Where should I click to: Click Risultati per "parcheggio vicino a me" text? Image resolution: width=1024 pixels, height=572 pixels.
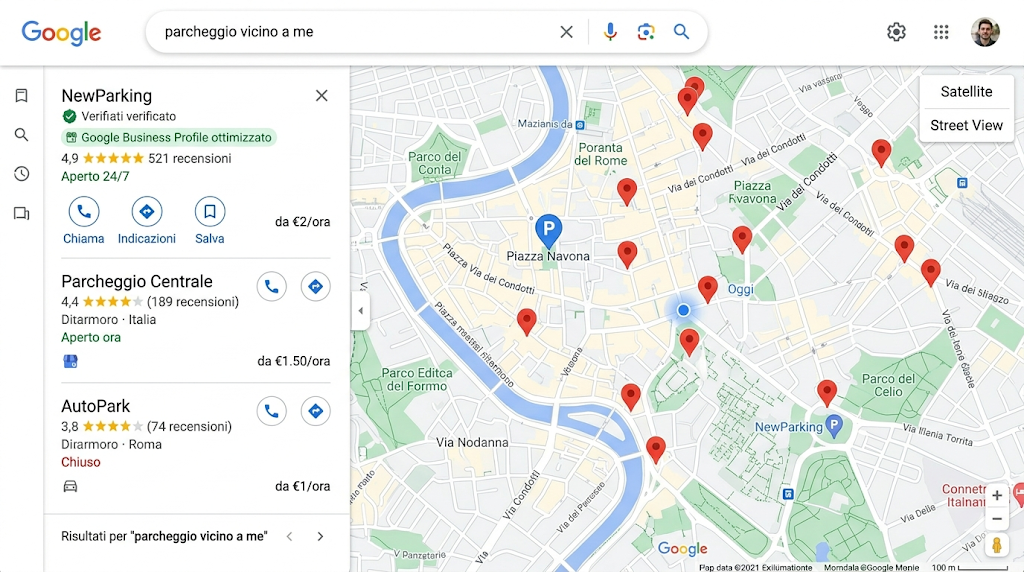pyautogui.click(x=164, y=537)
